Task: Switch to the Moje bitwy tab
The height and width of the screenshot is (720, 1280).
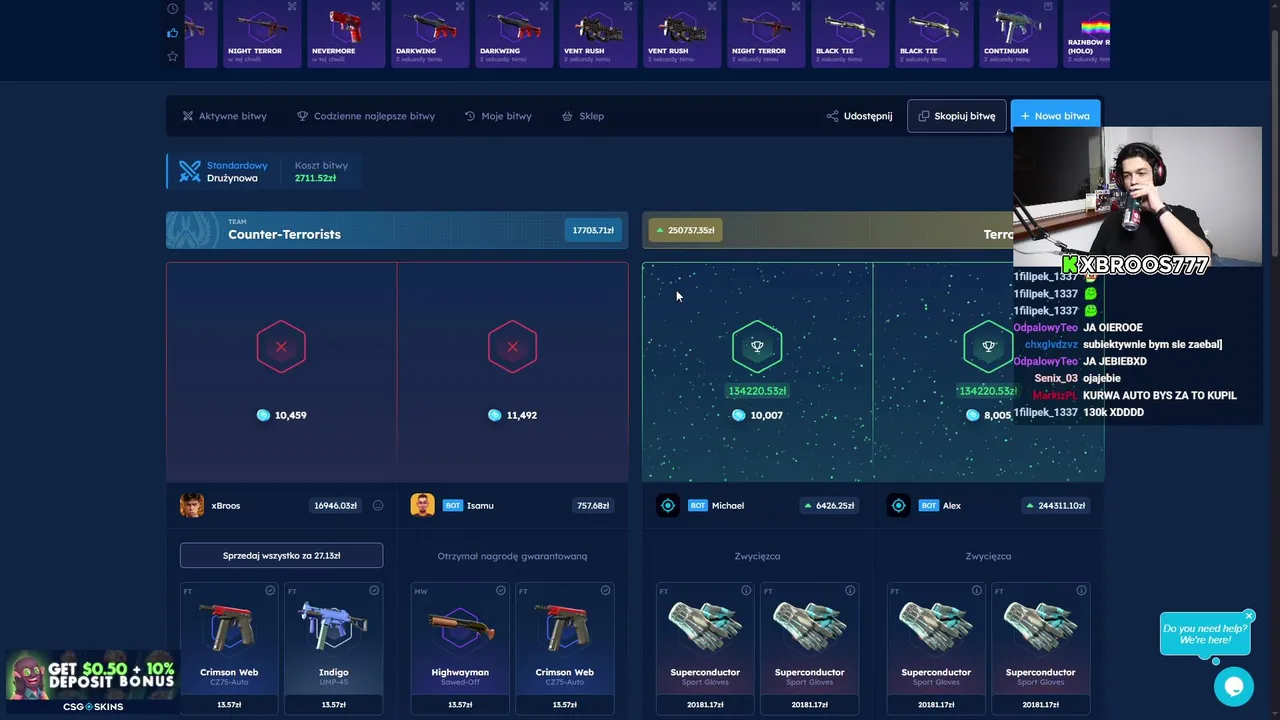Action: [x=498, y=116]
